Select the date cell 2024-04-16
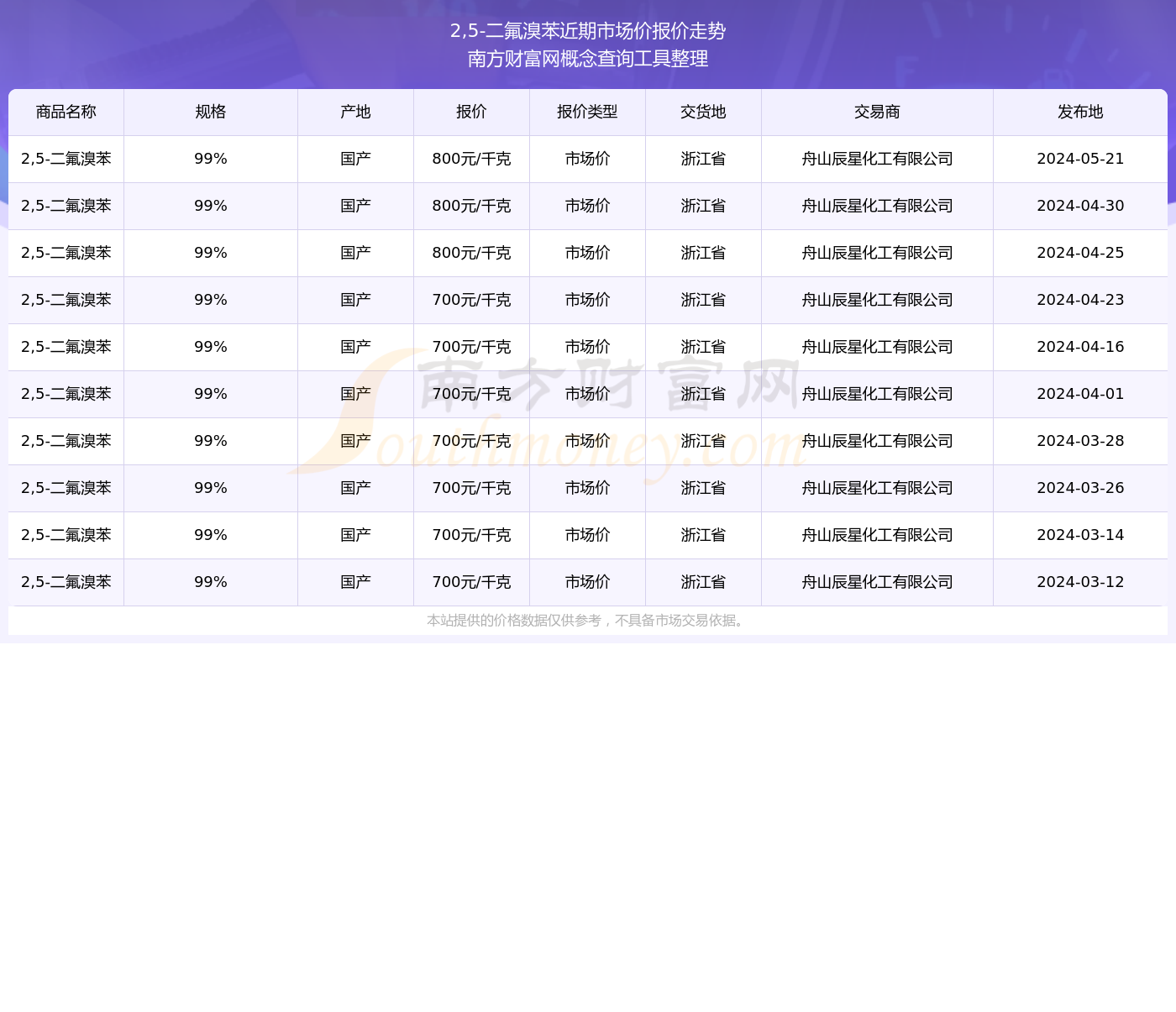Image resolution: width=1176 pixels, height=1012 pixels. pyautogui.click(x=1080, y=348)
